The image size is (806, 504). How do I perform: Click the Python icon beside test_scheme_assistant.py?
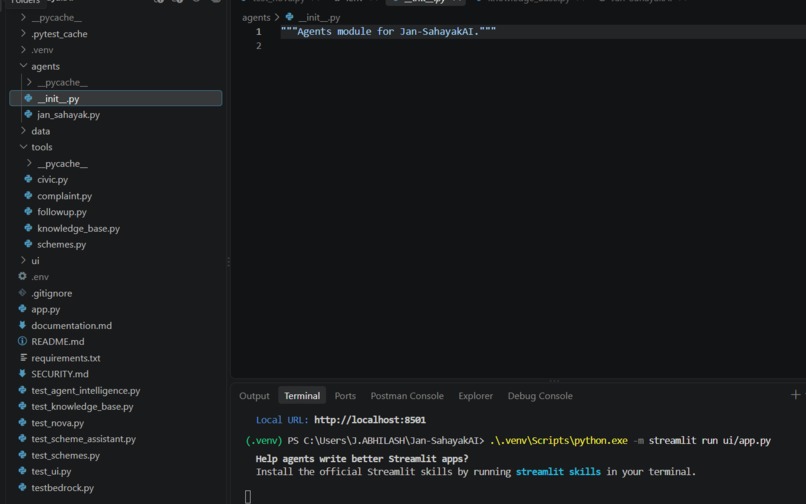click(x=22, y=438)
